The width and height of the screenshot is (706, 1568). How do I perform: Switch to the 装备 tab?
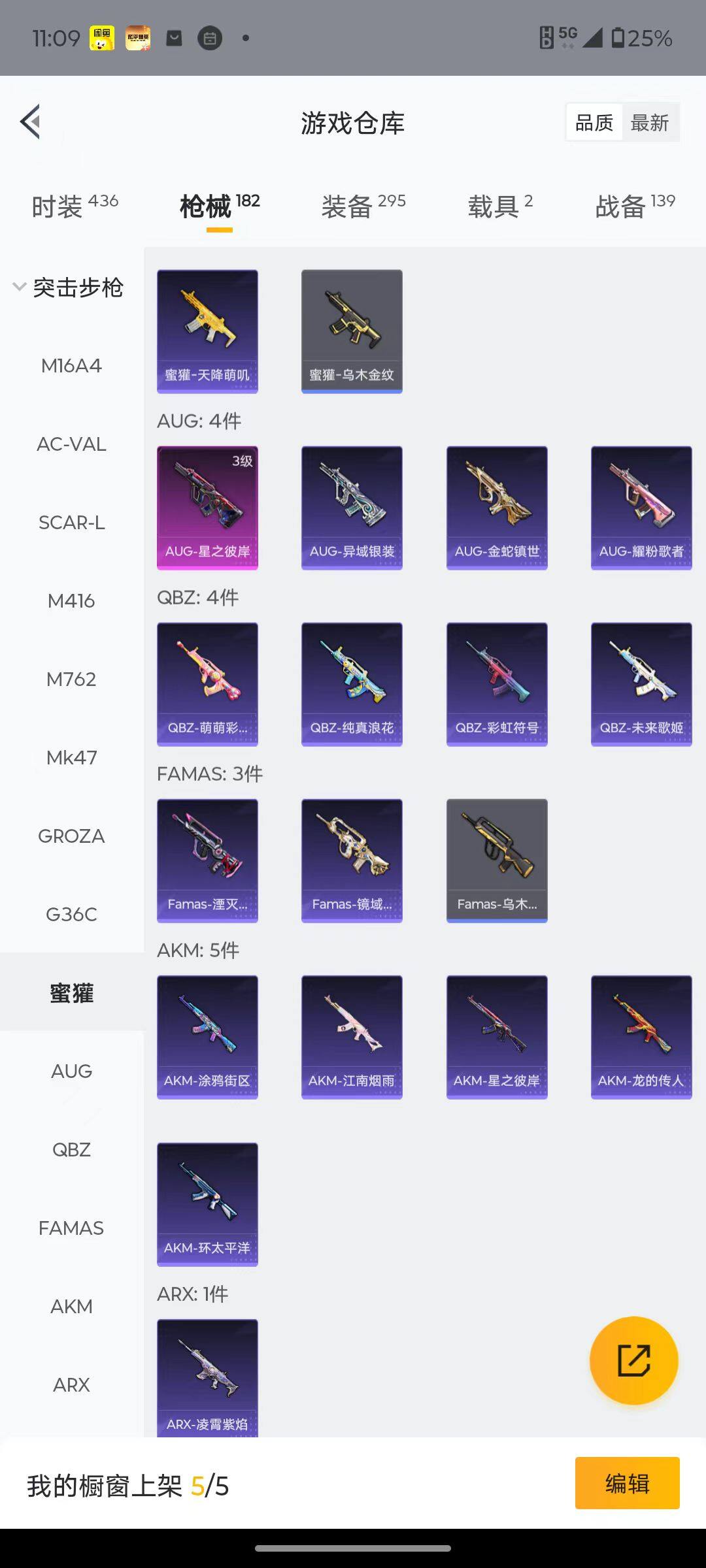click(x=363, y=206)
